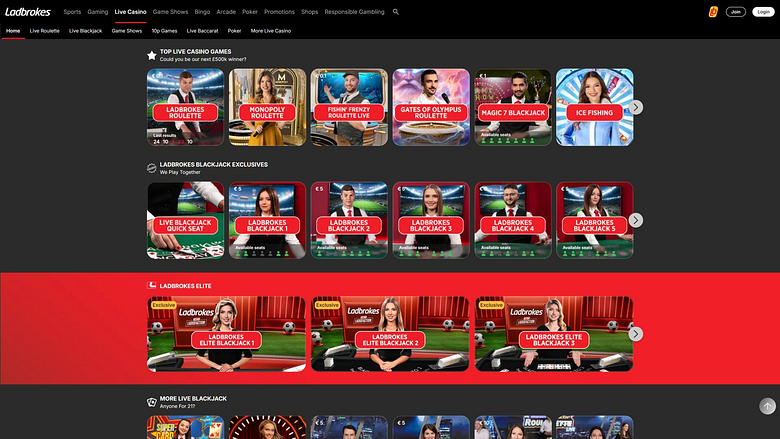Open Fishin' Frenzy Roulette Live

click(349, 107)
